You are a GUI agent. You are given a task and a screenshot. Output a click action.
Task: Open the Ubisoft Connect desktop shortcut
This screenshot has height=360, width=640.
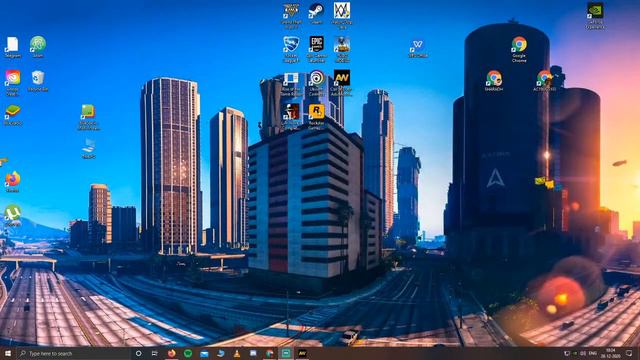point(316,83)
